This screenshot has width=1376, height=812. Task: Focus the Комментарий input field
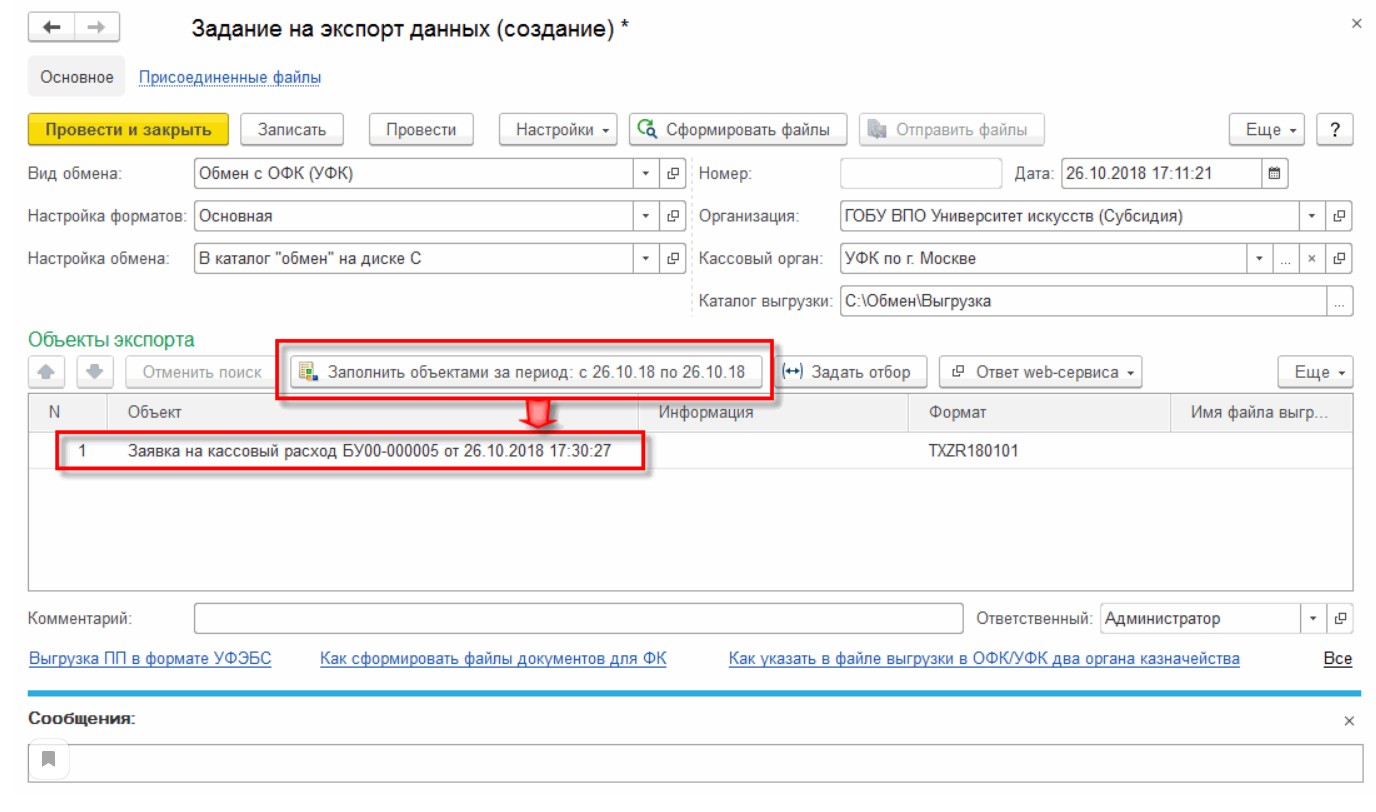[x=578, y=619]
